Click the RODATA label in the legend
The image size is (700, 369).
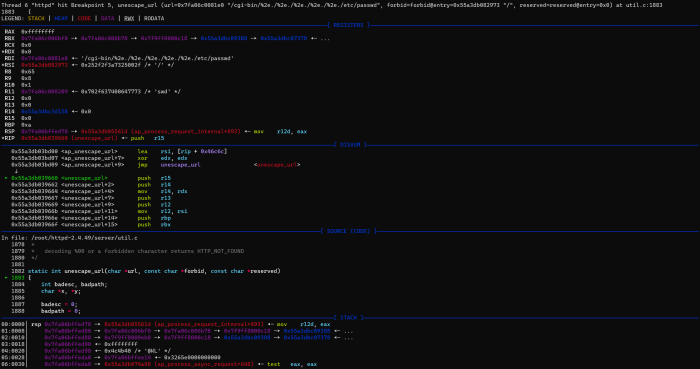154,18
